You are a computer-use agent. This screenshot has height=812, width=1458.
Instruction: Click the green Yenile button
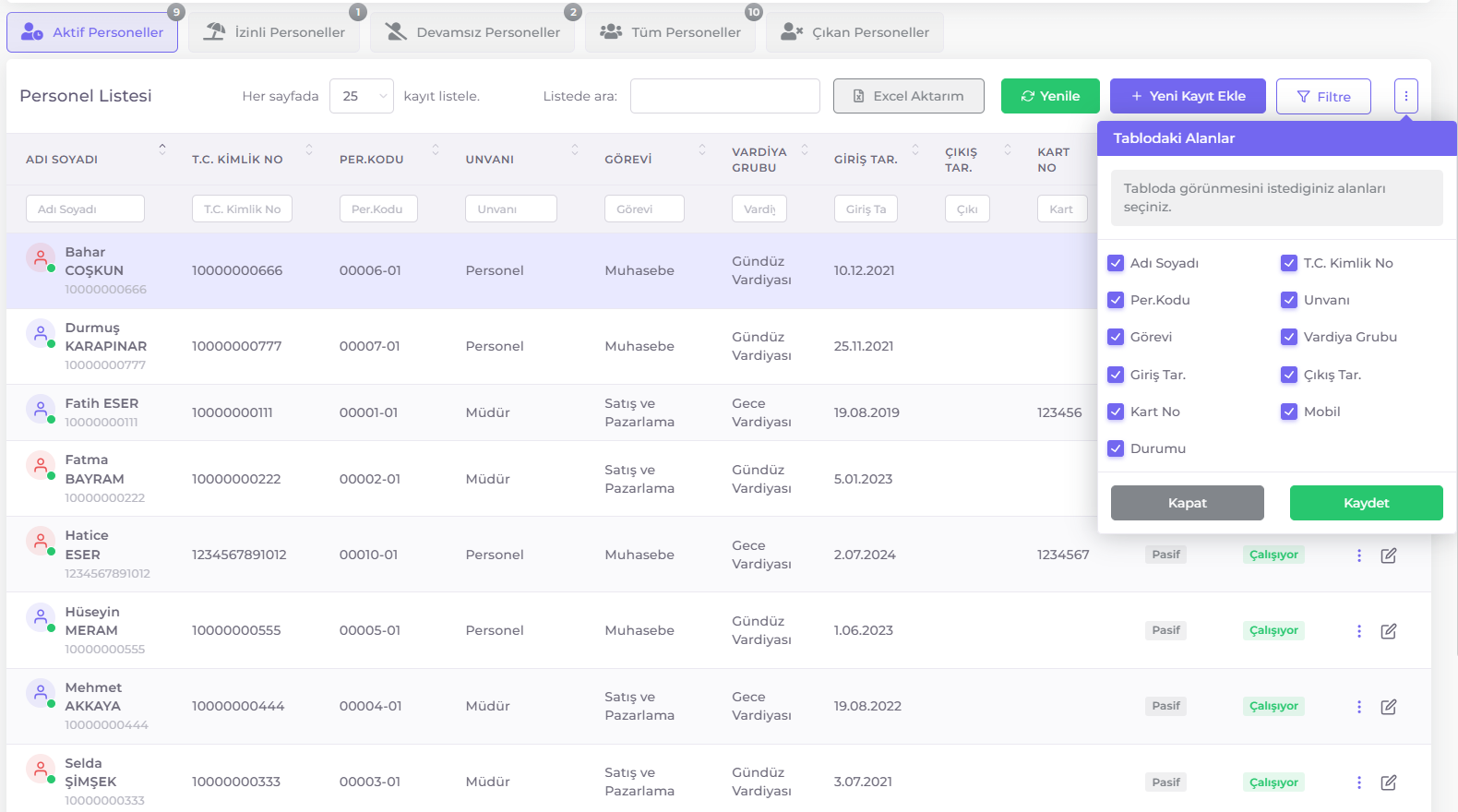click(1050, 96)
